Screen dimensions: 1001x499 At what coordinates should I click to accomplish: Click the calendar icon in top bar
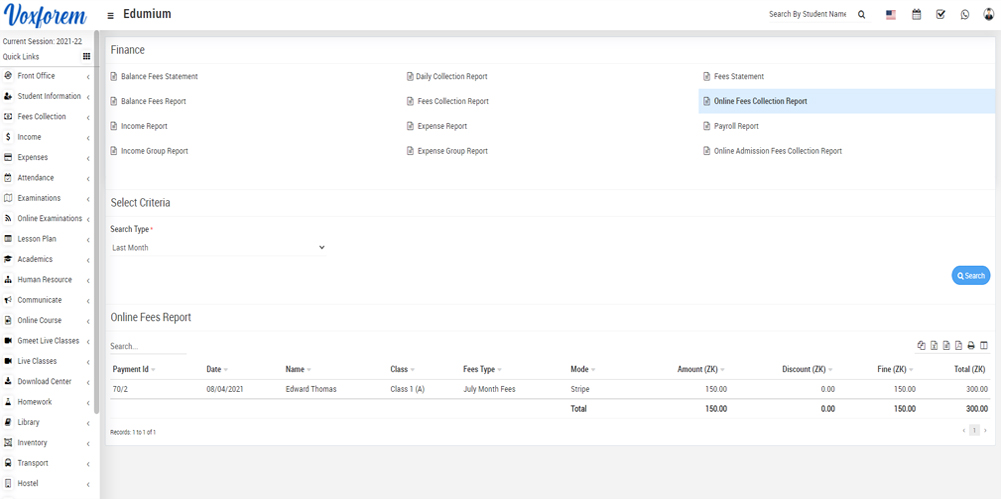pos(916,15)
